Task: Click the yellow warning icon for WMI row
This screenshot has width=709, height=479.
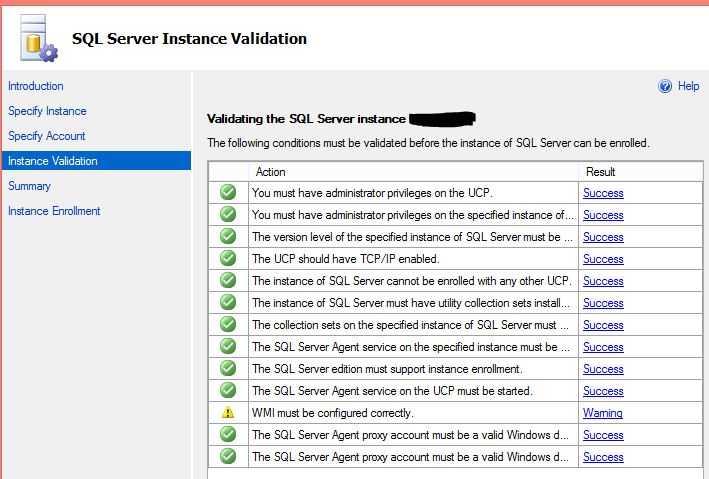Action: (228, 413)
